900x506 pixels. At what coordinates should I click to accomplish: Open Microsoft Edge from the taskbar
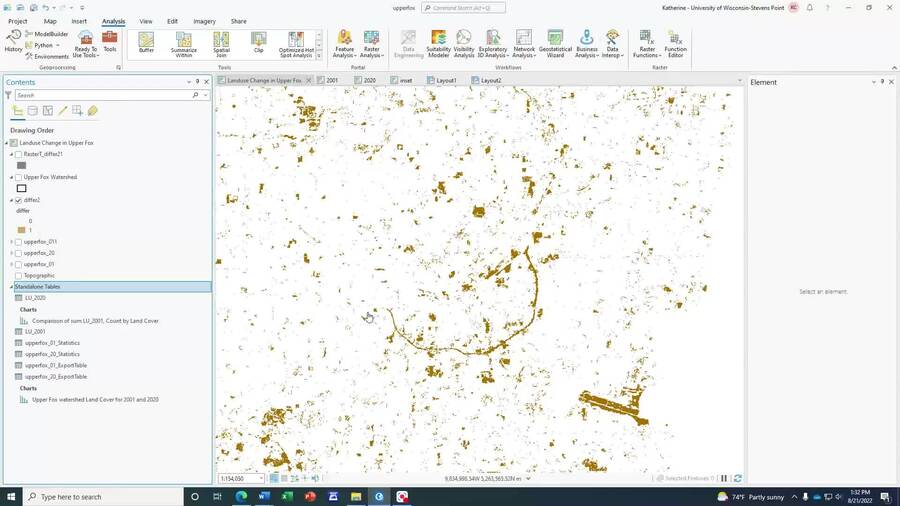(241, 496)
